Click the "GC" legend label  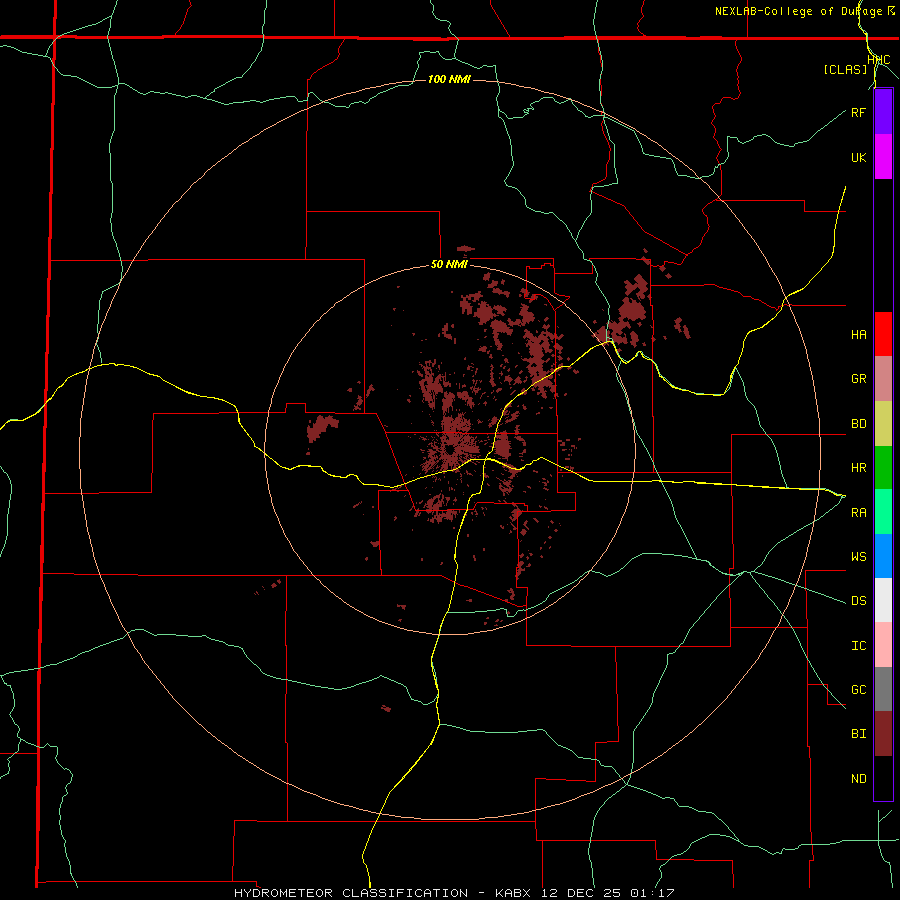point(858,689)
